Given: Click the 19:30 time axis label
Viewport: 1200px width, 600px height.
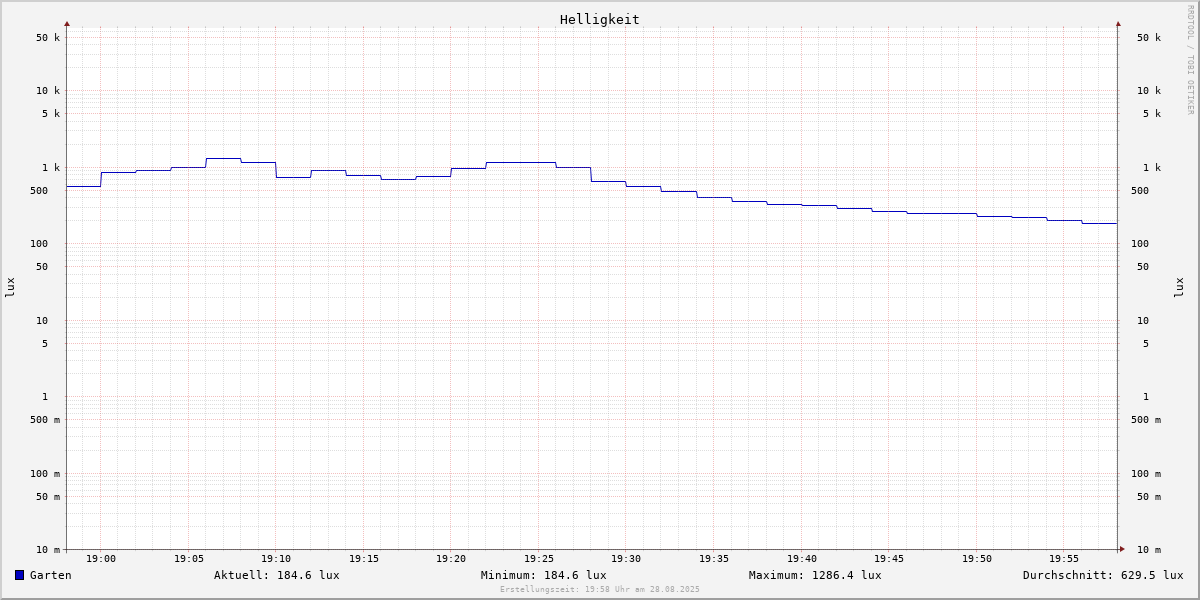Looking at the screenshot, I should 626,559.
